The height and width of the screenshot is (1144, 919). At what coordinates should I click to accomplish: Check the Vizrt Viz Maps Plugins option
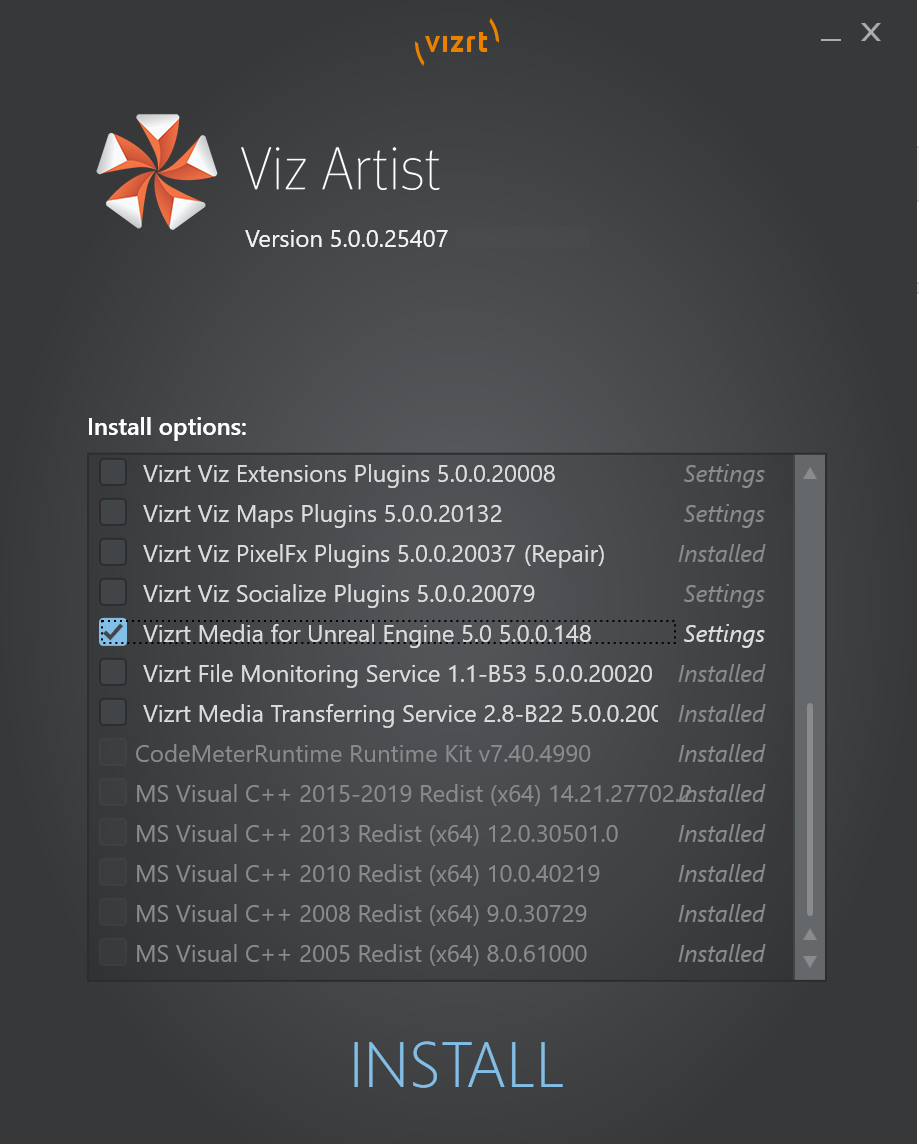[113, 513]
